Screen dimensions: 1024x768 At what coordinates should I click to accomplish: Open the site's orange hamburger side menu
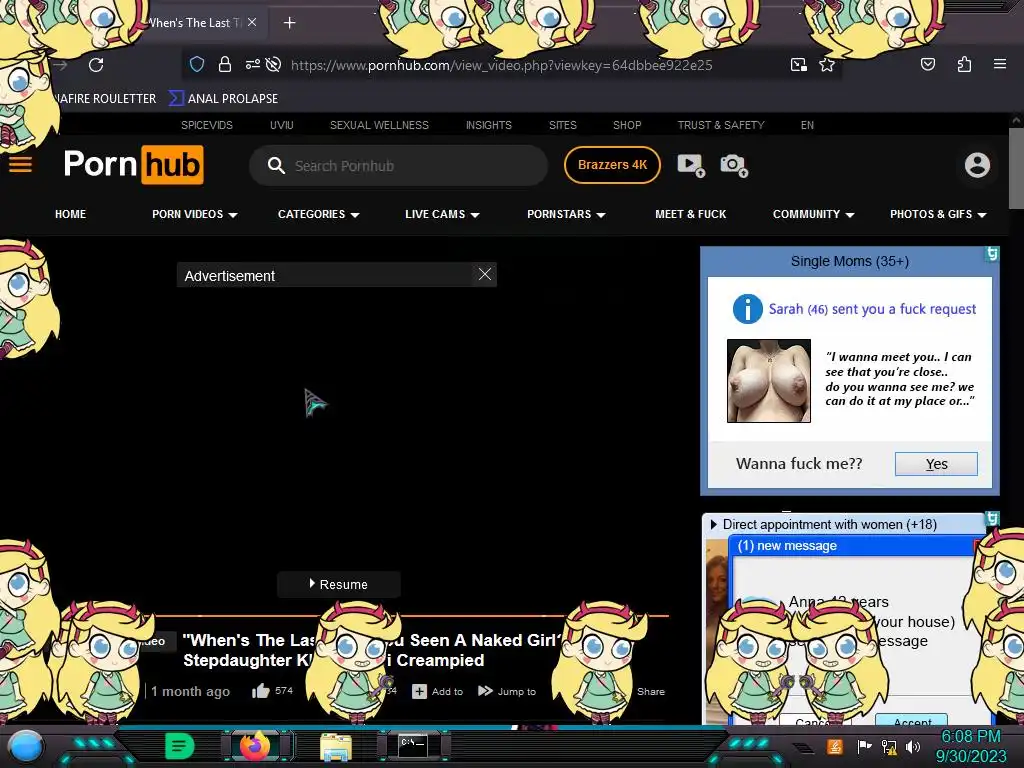point(20,164)
